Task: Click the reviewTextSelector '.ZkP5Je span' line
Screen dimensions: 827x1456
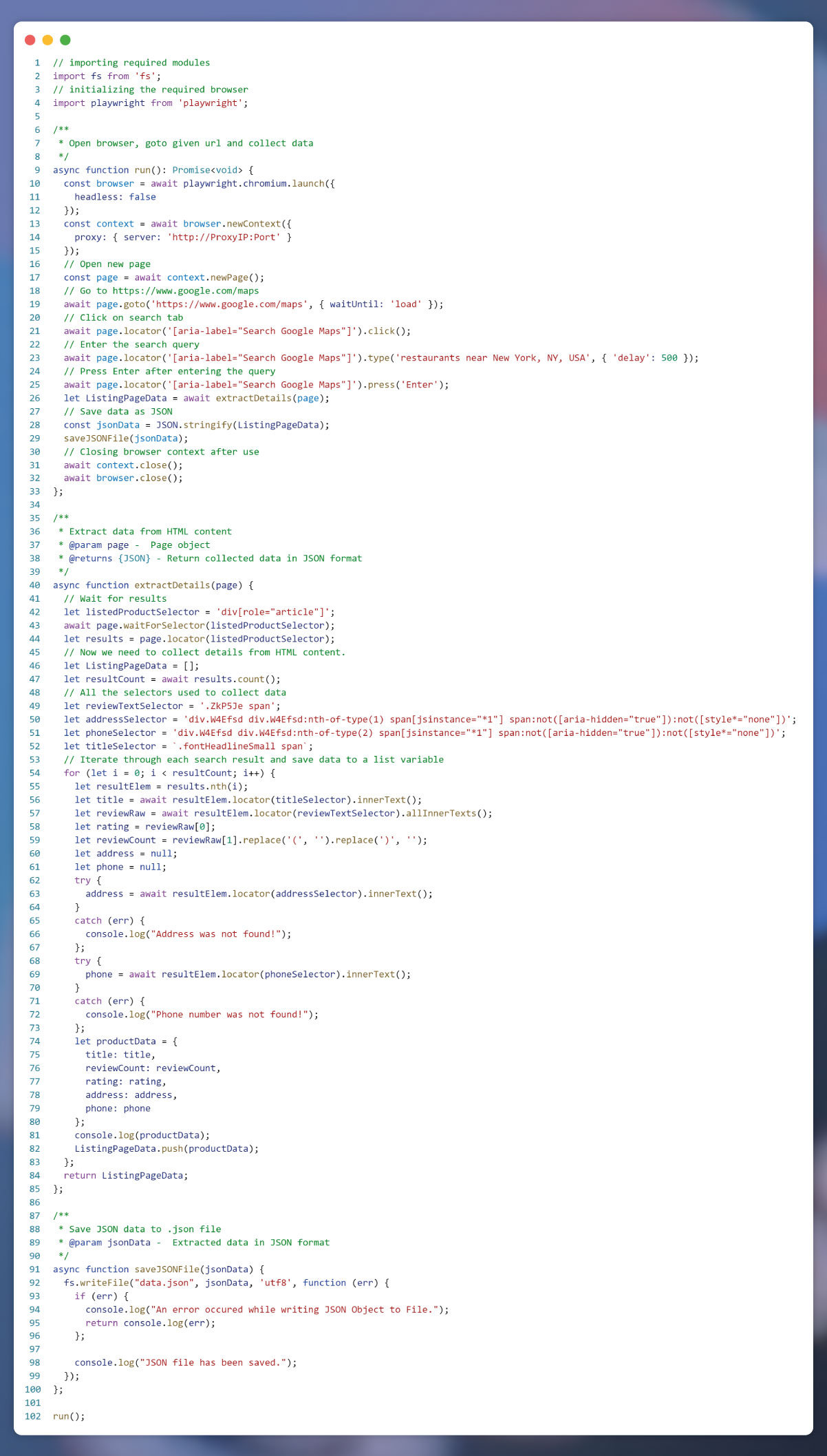Action: coord(172,706)
